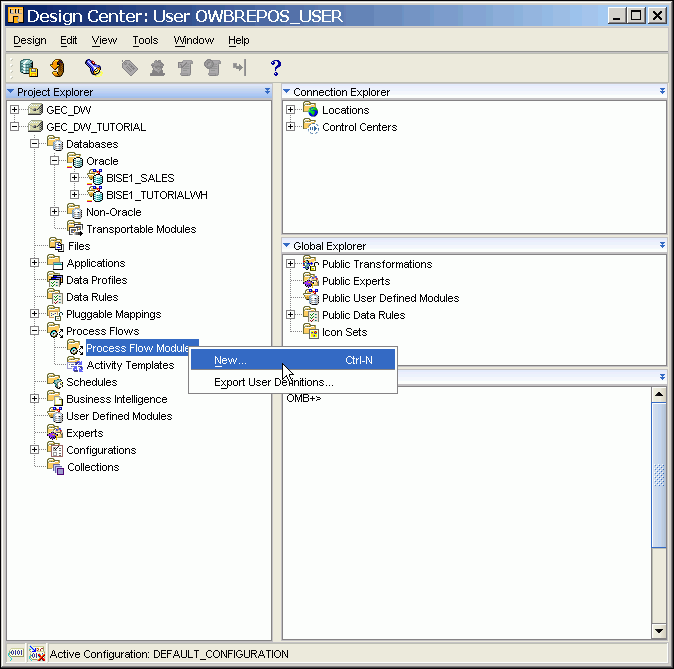
Task: Click the Collections folder icon
Action: pyautogui.click(x=55, y=467)
